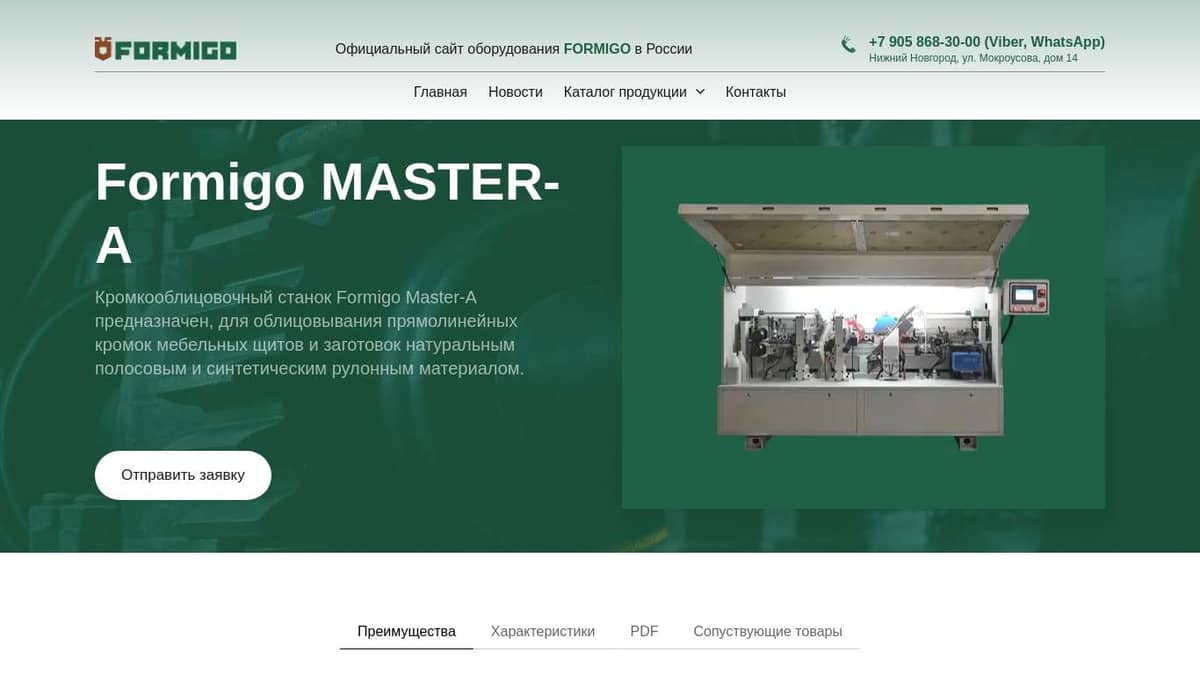Switch to the Характеристики tab
The width and height of the screenshot is (1200, 675).
(542, 631)
